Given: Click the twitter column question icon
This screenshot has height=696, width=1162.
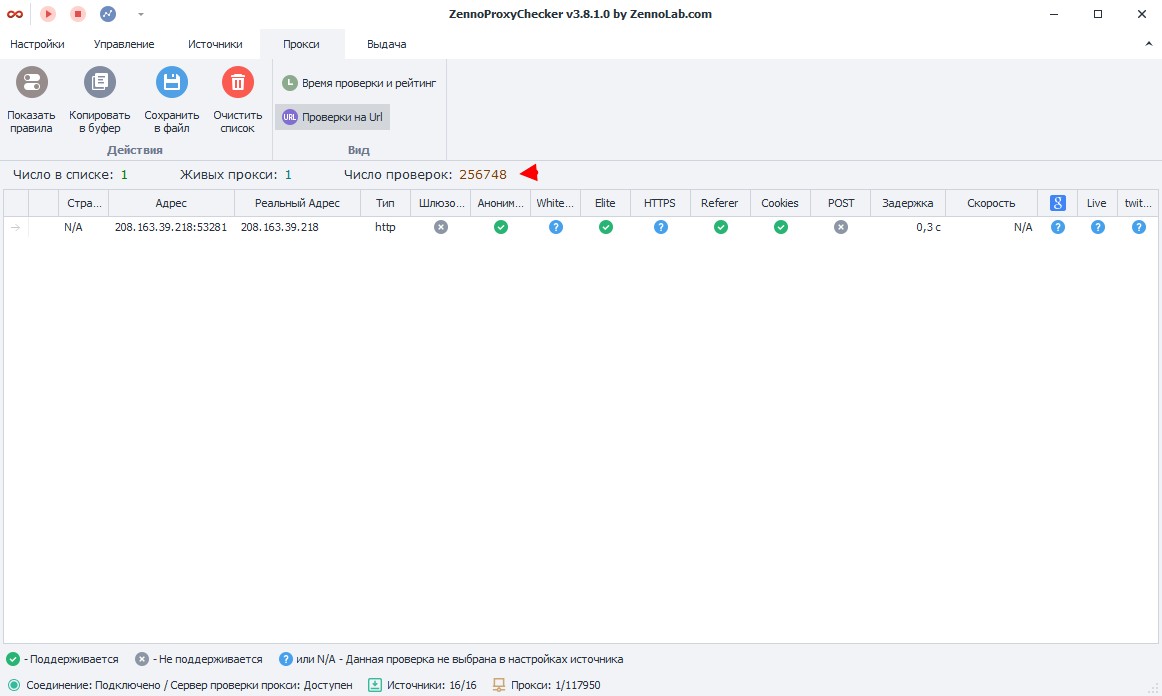Looking at the screenshot, I should (x=1139, y=228).
